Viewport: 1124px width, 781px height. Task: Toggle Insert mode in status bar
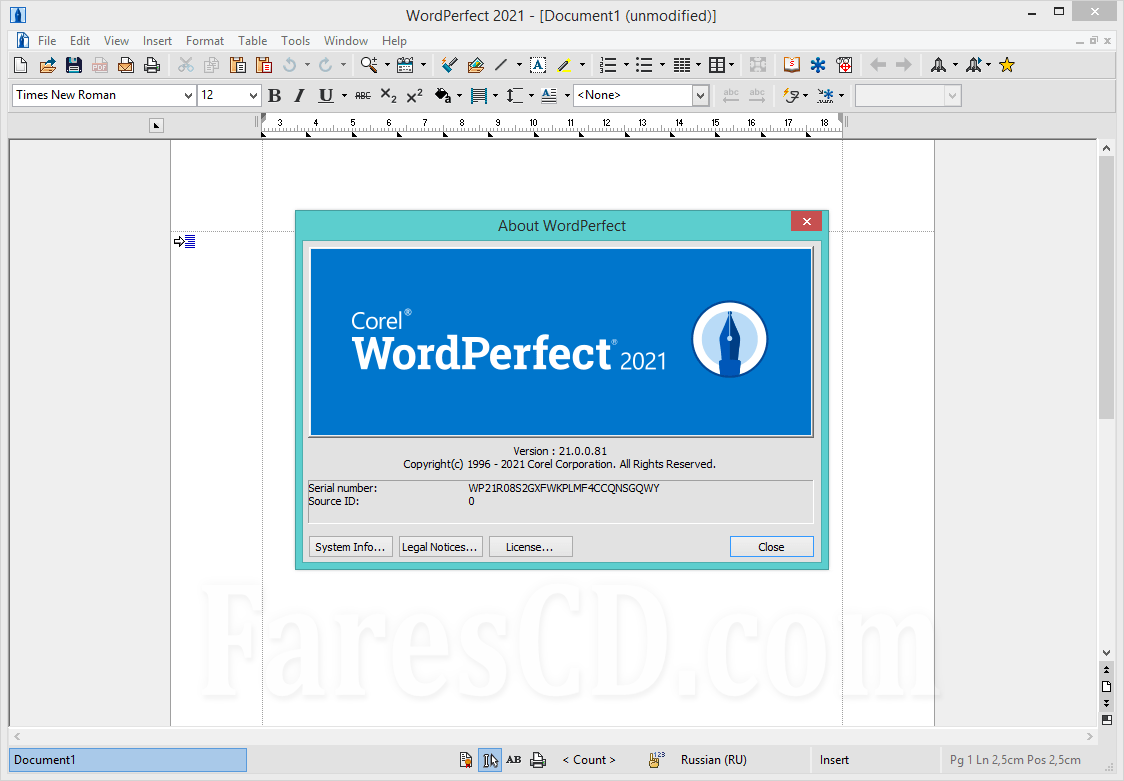(x=834, y=760)
